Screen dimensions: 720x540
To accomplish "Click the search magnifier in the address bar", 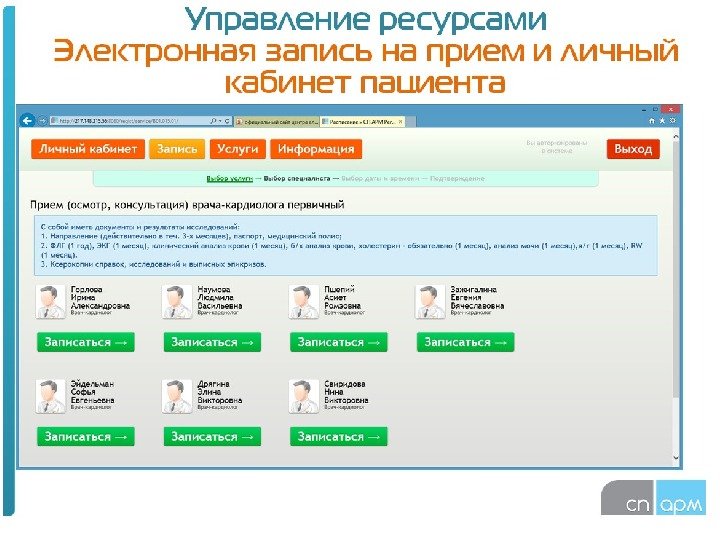I will (213, 121).
